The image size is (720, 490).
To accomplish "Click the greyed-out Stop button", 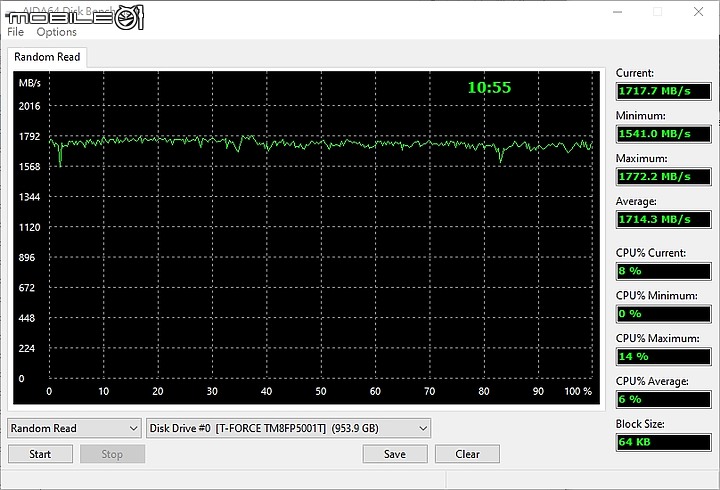I will point(112,454).
